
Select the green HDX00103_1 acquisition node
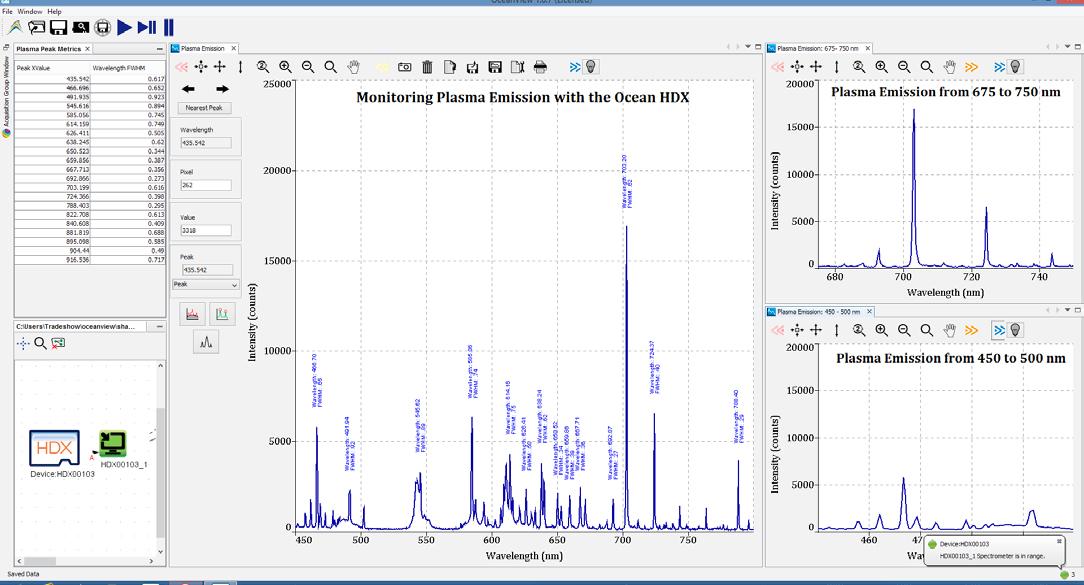coord(113,443)
